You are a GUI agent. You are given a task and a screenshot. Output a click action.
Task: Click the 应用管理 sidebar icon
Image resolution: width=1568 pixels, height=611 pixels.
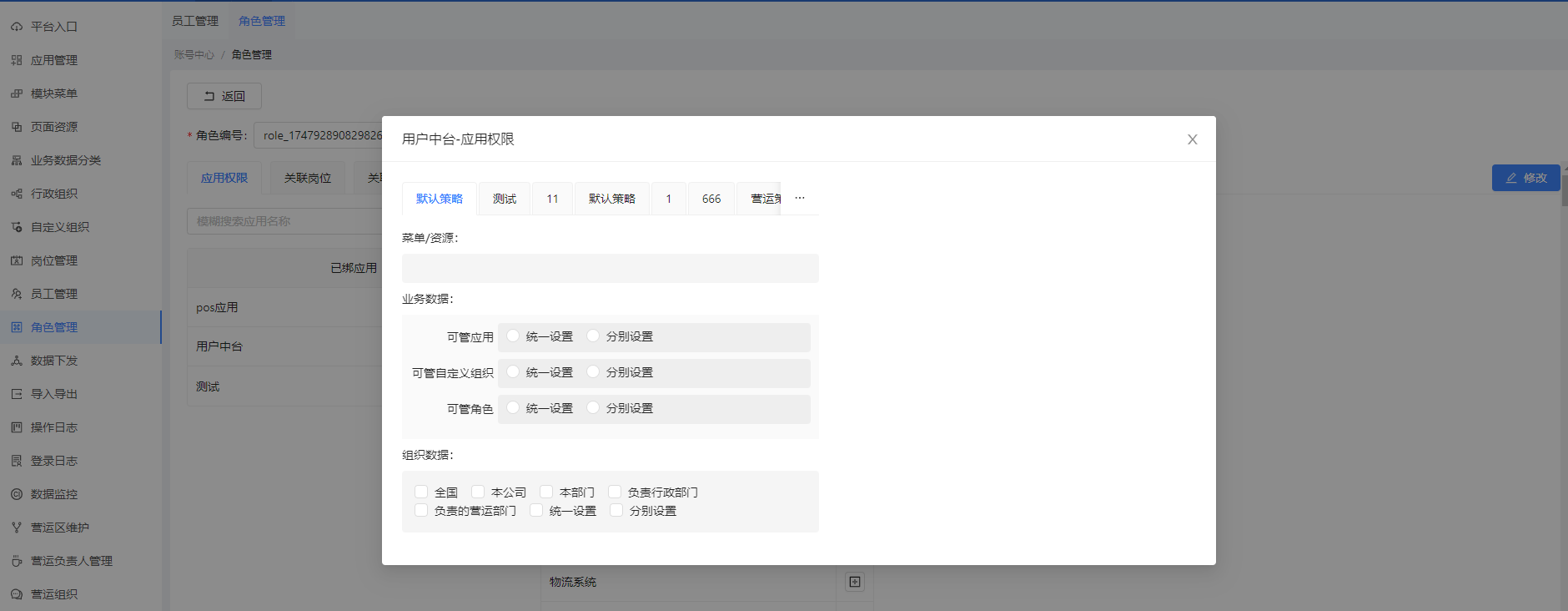click(x=17, y=60)
